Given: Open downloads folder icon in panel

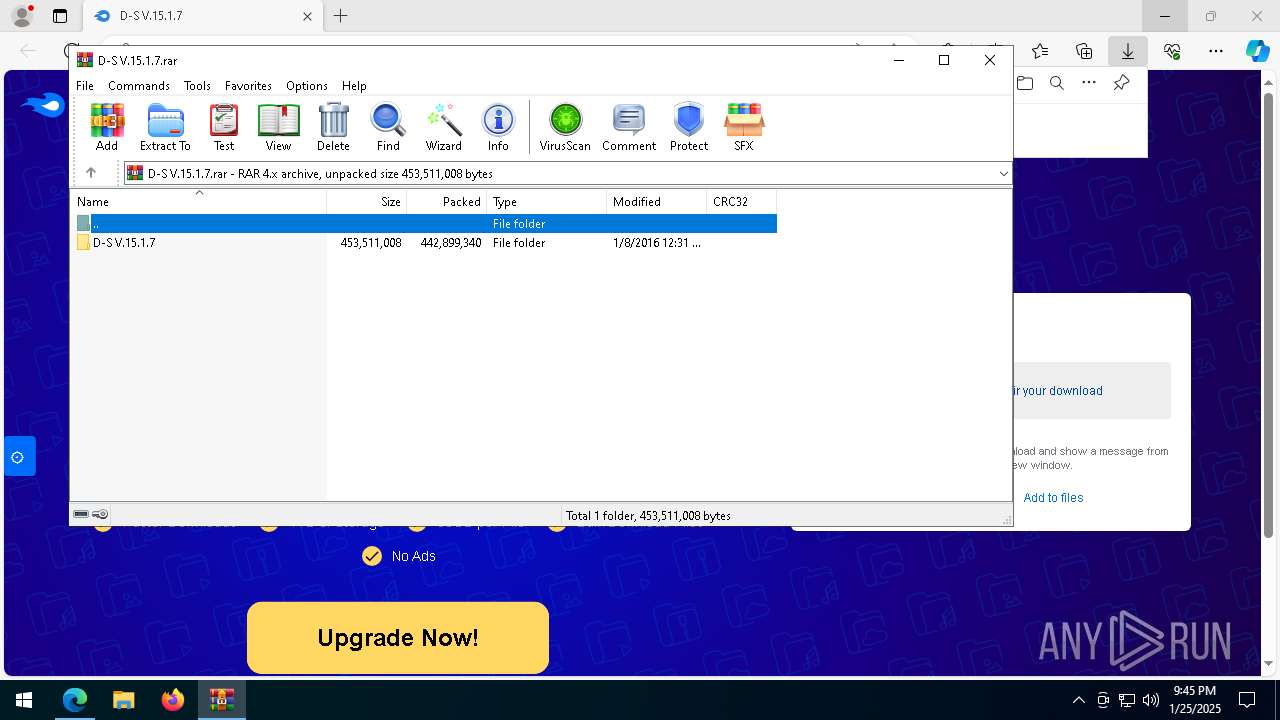Looking at the screenshot, I should click(1025, 83).
